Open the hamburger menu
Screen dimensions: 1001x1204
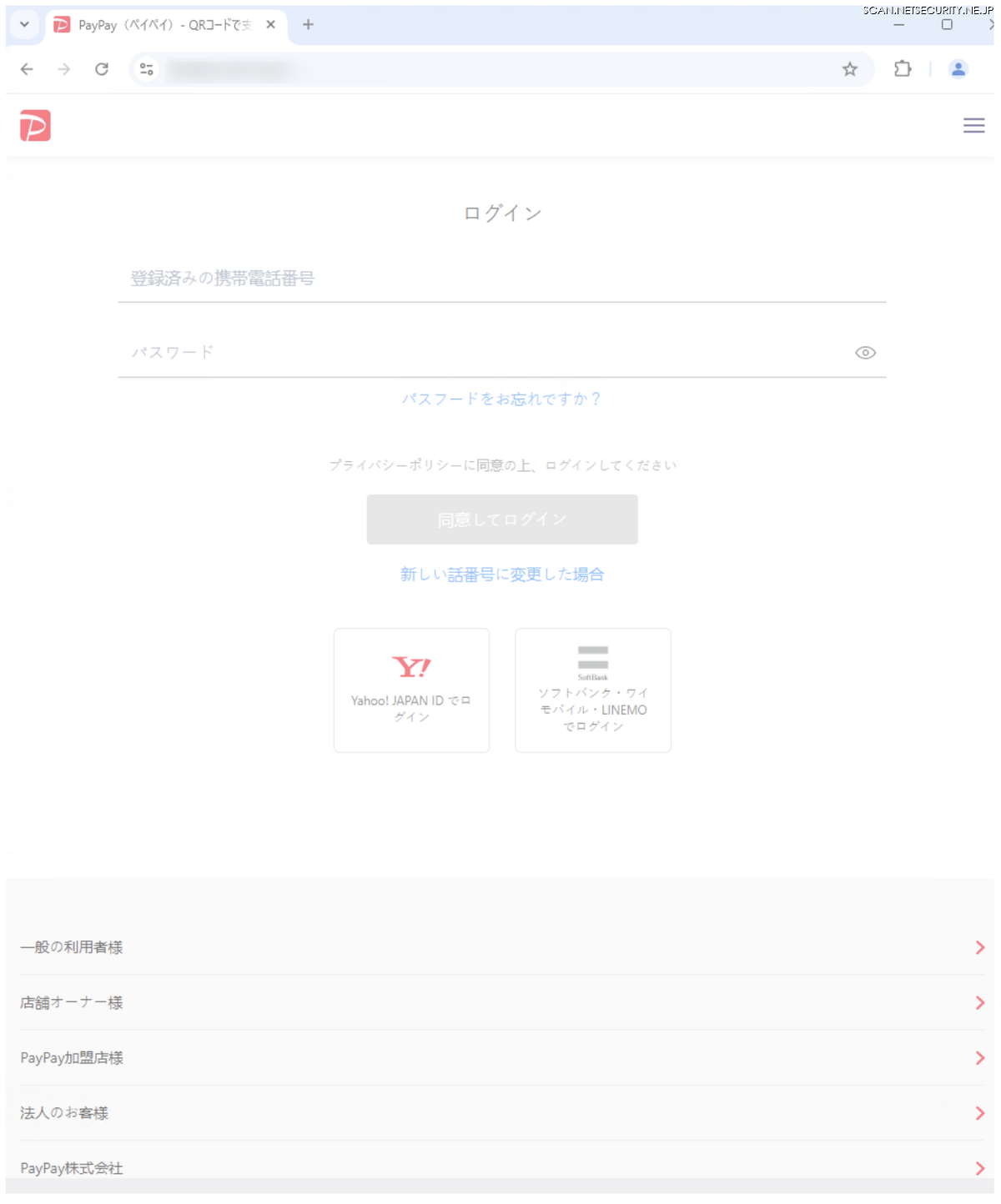(973, 126)
